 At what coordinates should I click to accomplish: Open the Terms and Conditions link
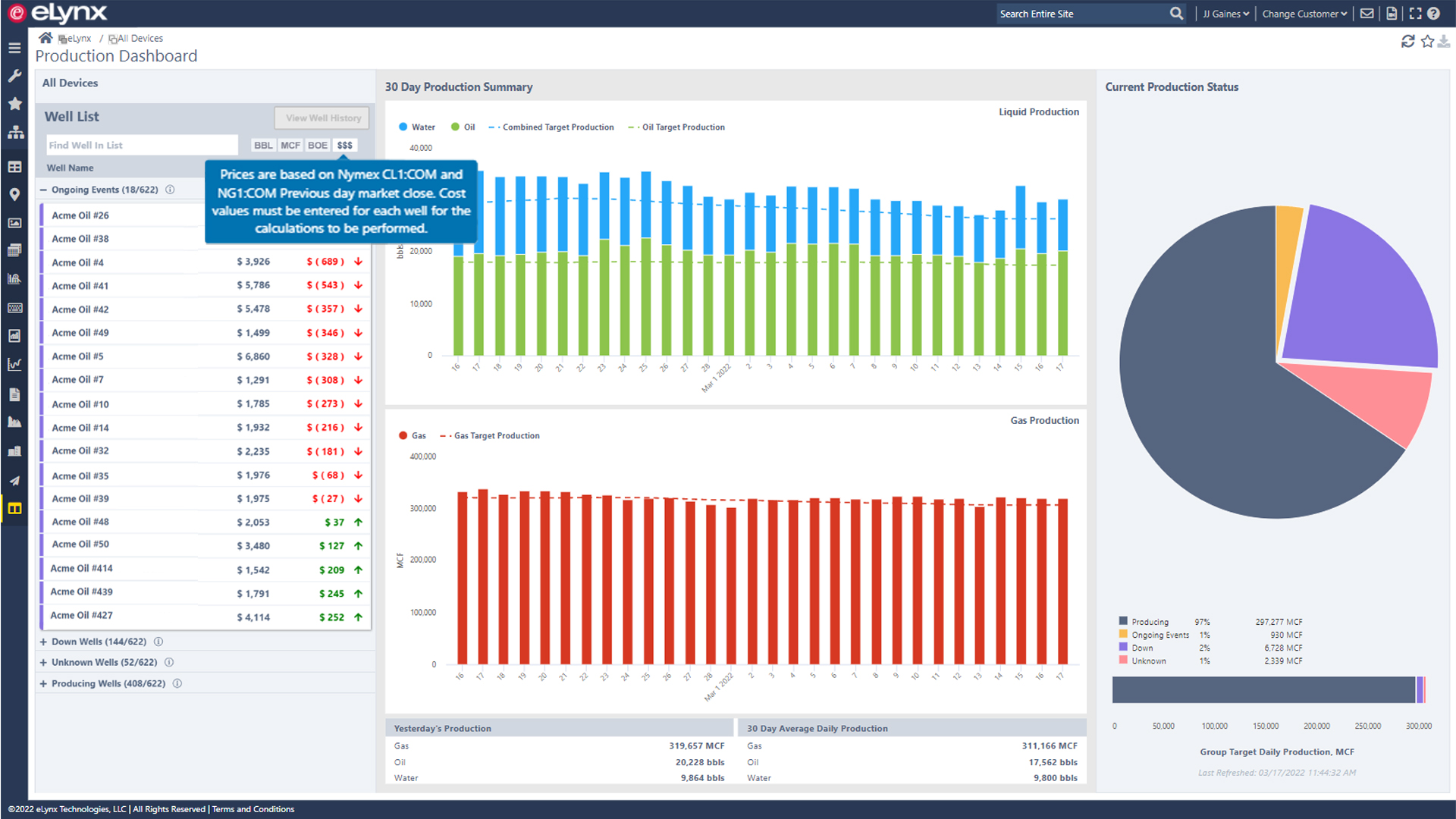click(253, 809)
